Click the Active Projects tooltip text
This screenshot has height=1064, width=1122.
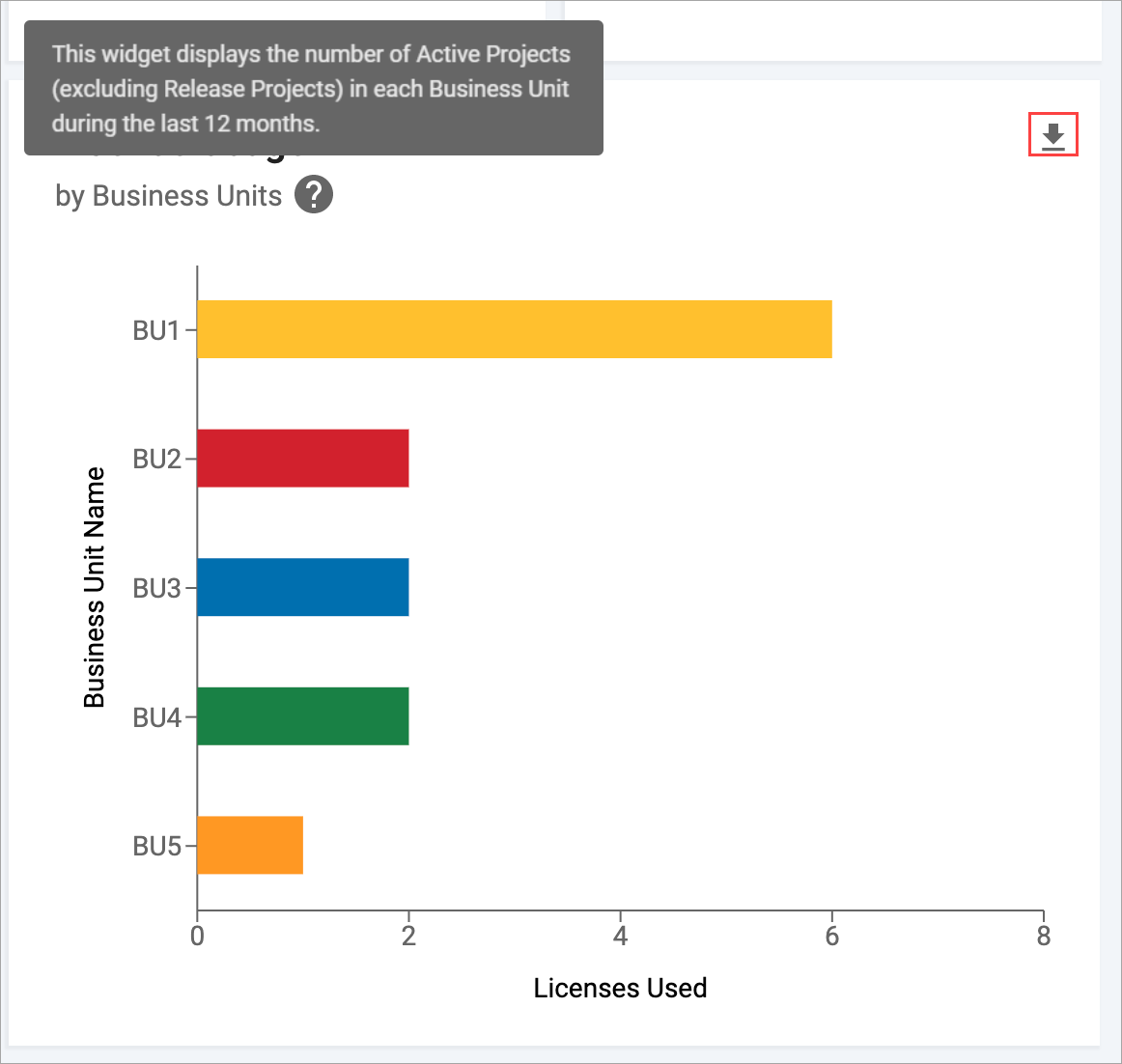click(311, 89)
